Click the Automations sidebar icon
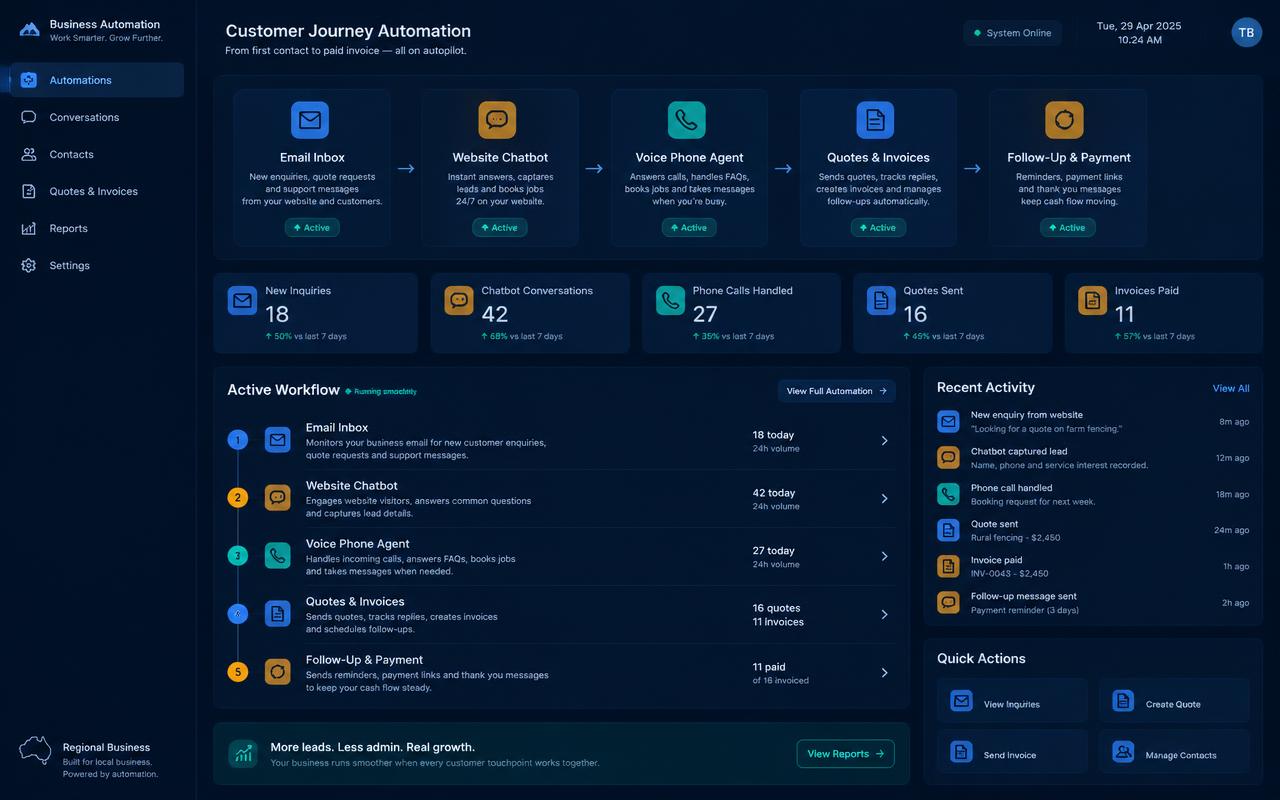1280x800 pixels. point(29,80)
